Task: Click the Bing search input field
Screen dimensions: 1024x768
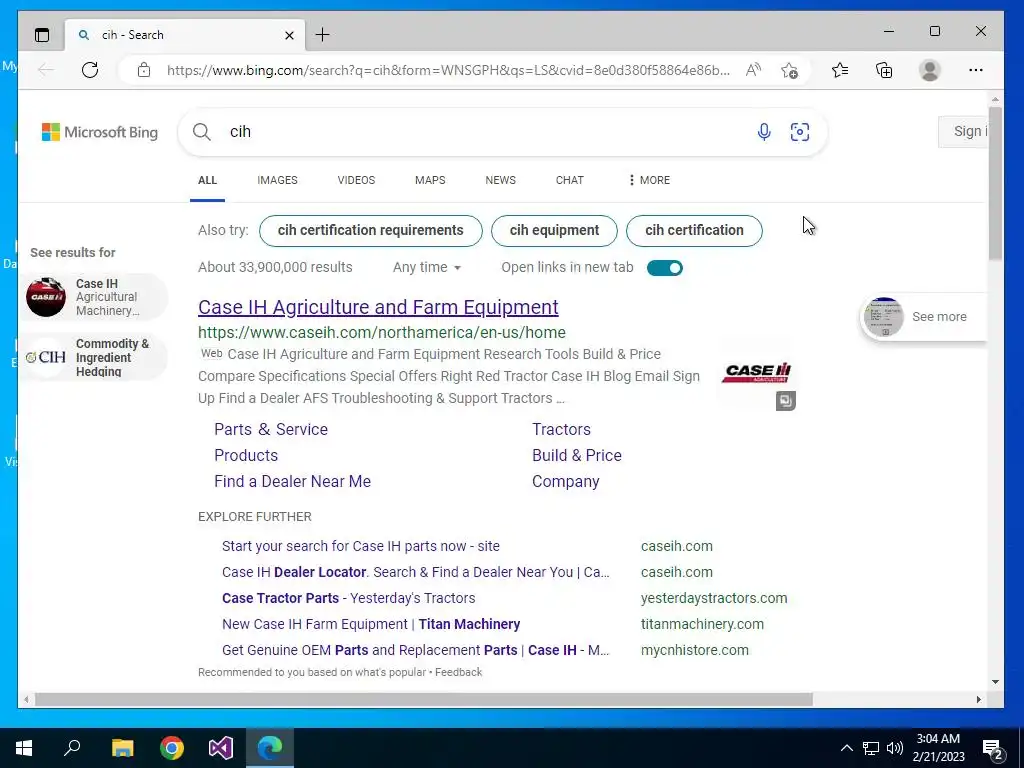Action: (483, 132)
